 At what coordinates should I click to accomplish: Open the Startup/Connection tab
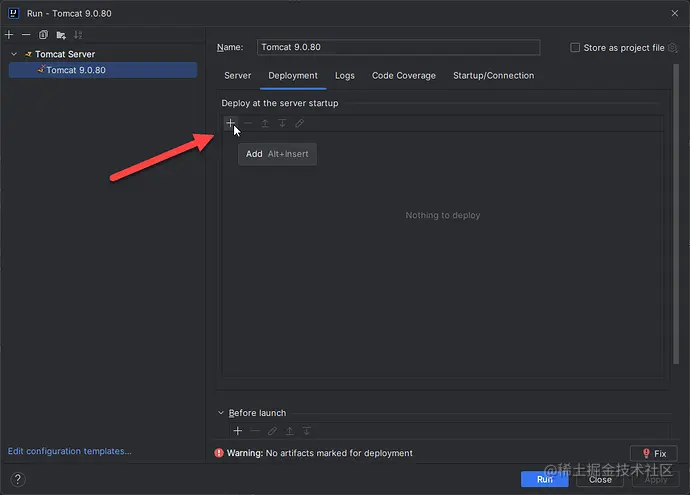pos(493,76)
